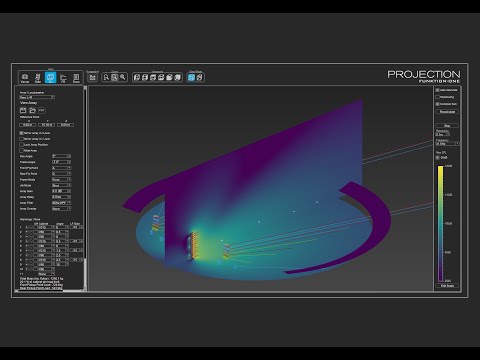
Task: Open the Frequency dropdown in right panel
Action: pos(447,144)
